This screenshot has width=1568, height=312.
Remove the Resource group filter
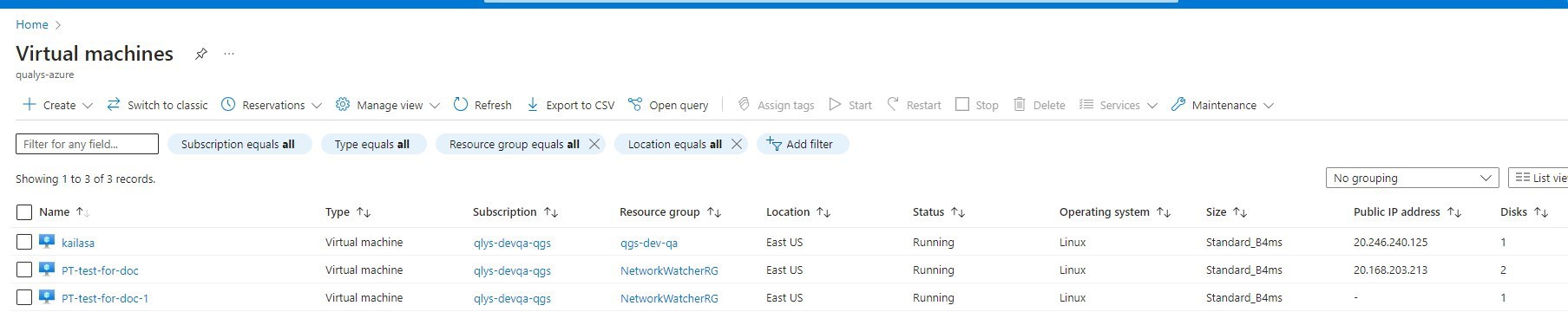(x=594, y=144)
